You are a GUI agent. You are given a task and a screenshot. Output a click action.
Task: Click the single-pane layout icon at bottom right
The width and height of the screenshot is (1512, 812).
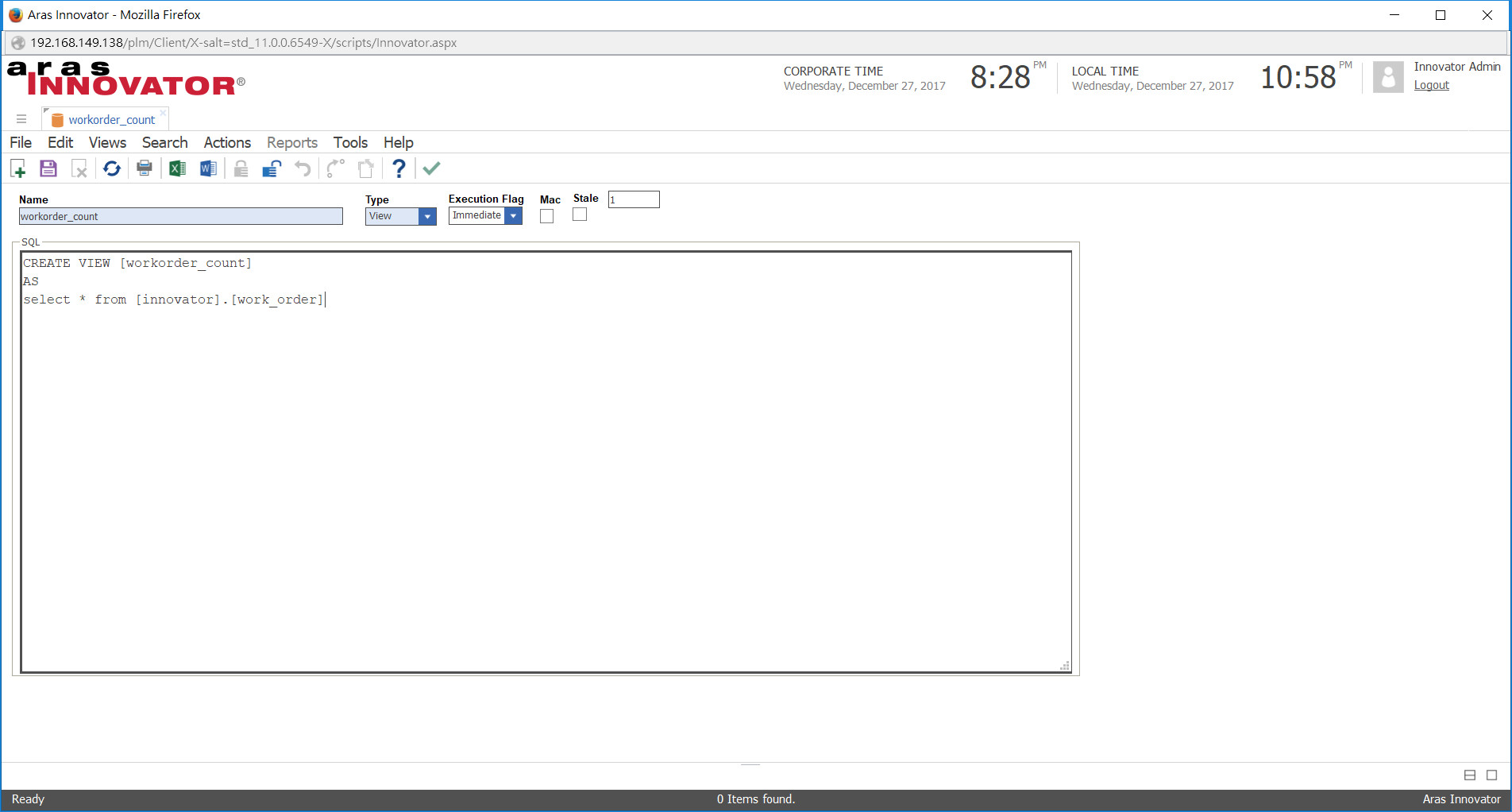tap(1492, 775)
